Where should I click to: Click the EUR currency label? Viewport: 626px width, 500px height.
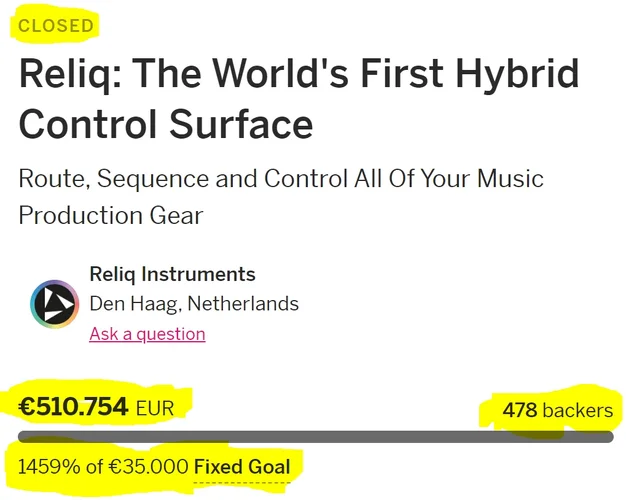pos(155,408)
